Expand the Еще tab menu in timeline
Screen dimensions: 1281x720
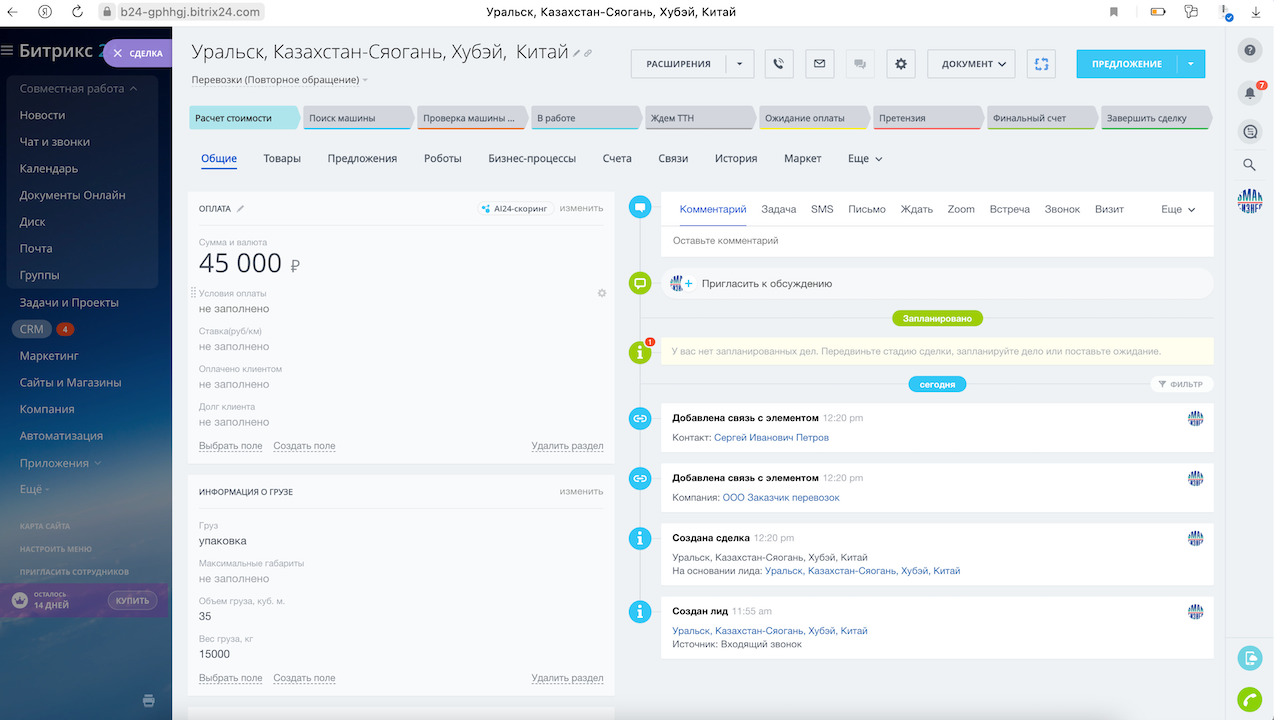[x=1178, y=210]
